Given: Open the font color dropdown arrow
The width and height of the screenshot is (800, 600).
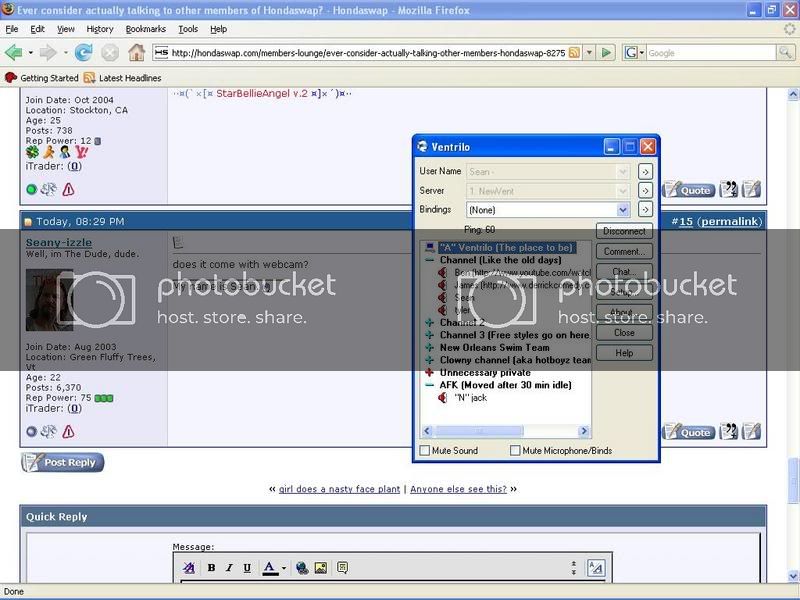Looking at the screenshot, I should pos(284,568).
